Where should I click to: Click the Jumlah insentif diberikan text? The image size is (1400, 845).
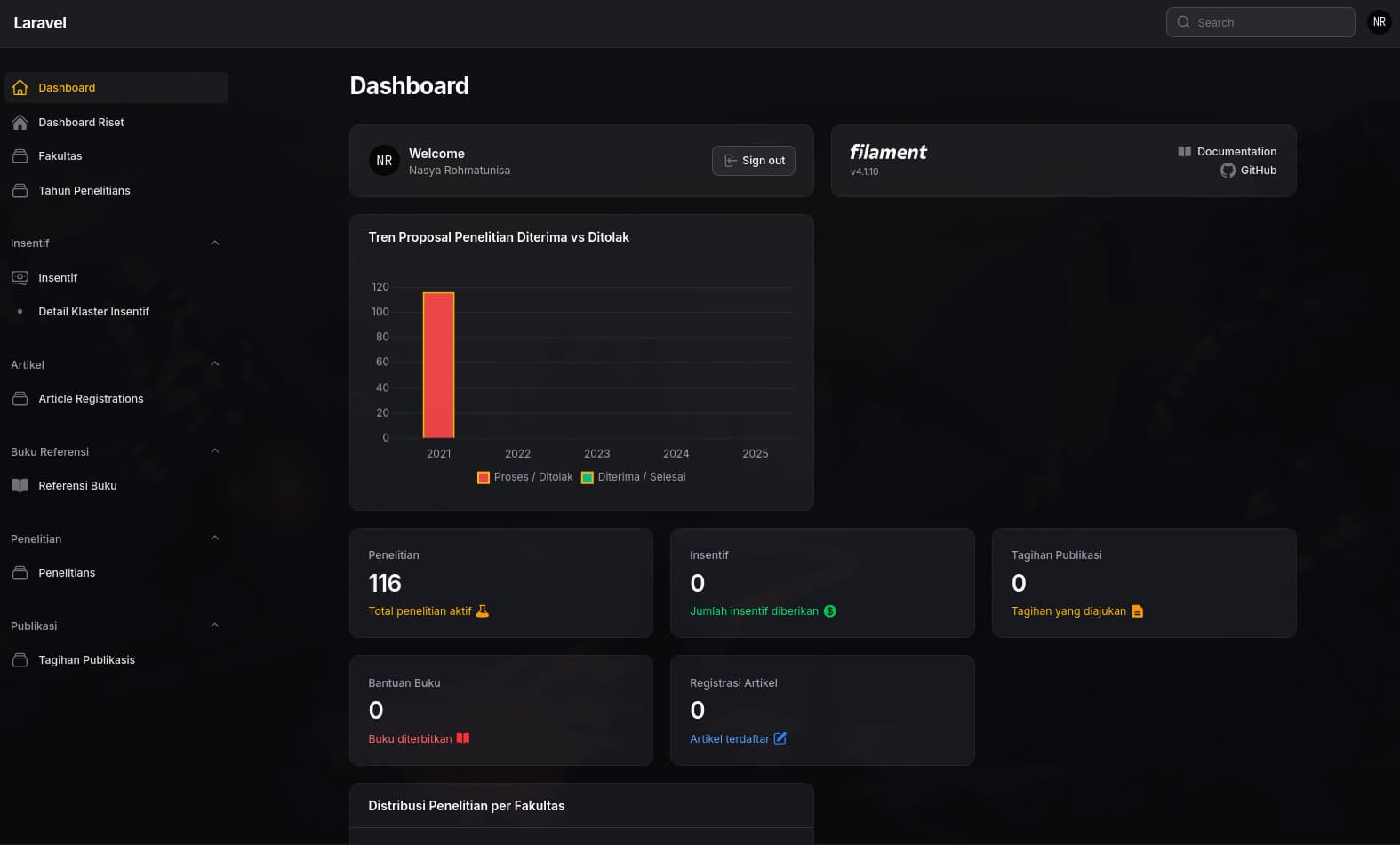[x=754, y=611]
